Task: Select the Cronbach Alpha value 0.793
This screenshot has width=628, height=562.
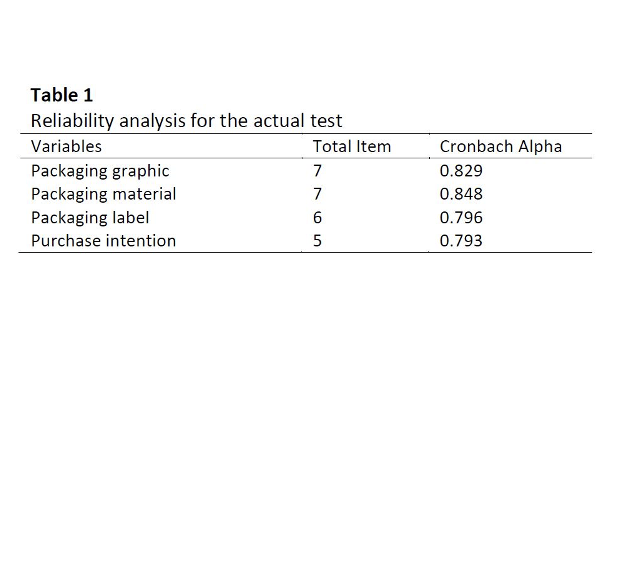Action: click(x=461, y=241)
